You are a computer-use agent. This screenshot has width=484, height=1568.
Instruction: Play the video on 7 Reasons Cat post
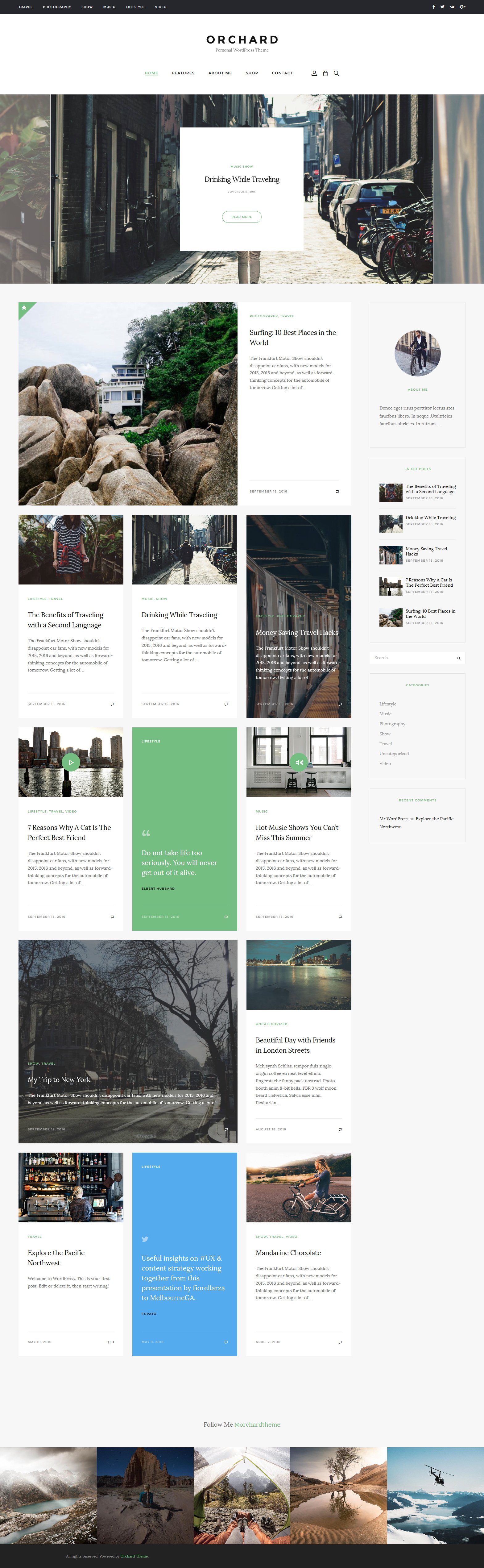pos(71,762)
